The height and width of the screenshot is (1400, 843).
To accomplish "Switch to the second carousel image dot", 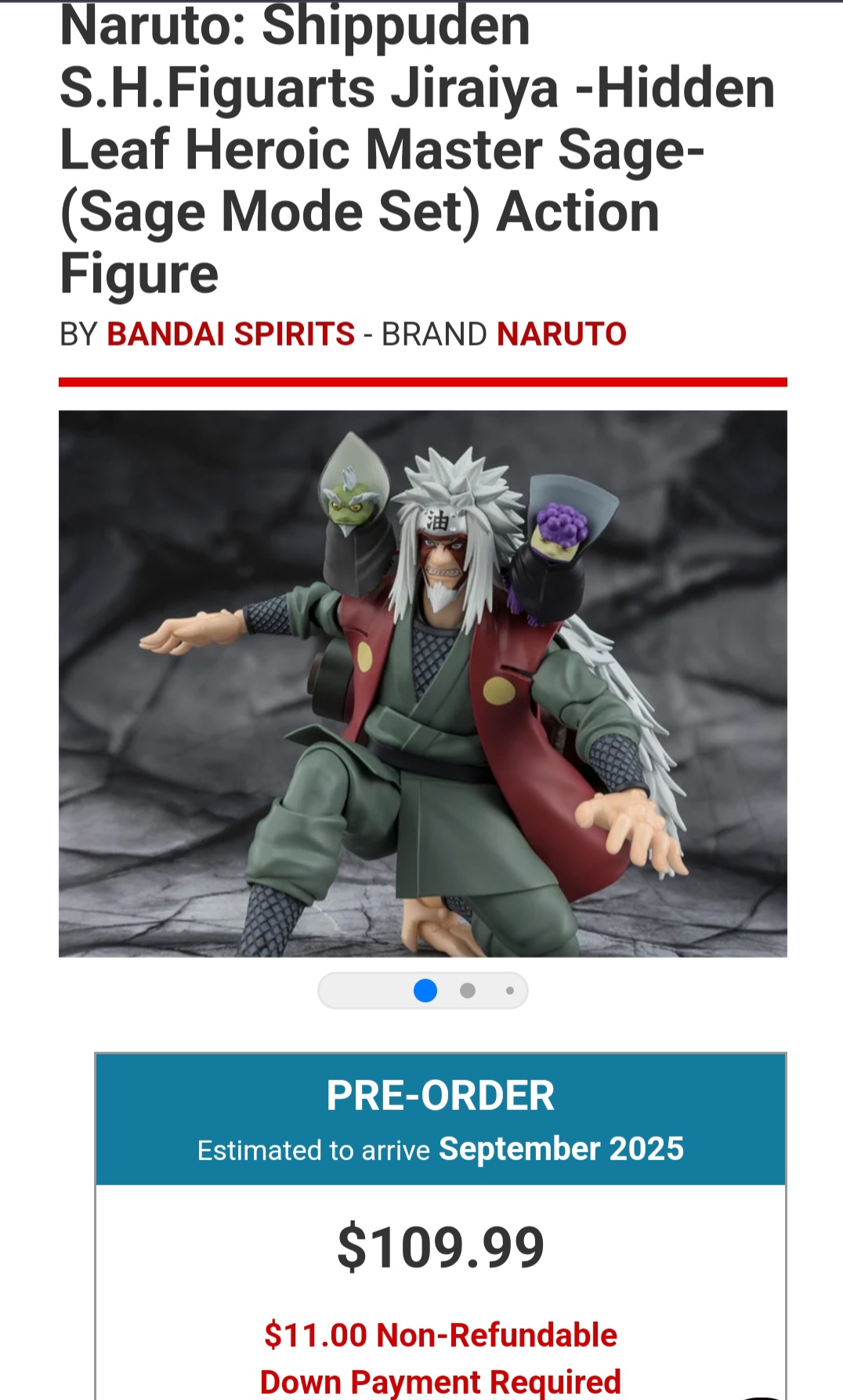I will (468, 991).
